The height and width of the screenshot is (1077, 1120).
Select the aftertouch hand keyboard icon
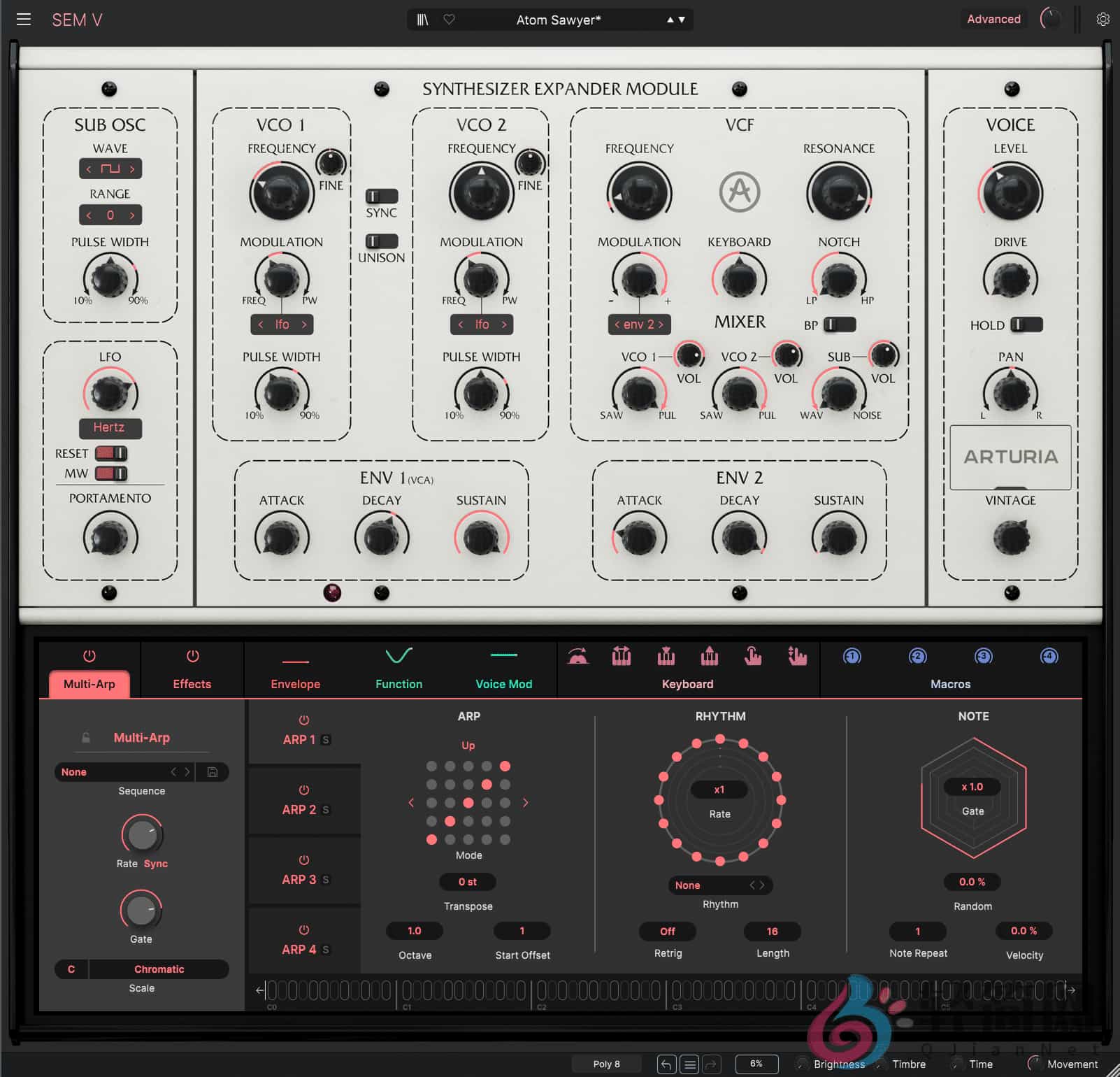(x=753, y=657)
